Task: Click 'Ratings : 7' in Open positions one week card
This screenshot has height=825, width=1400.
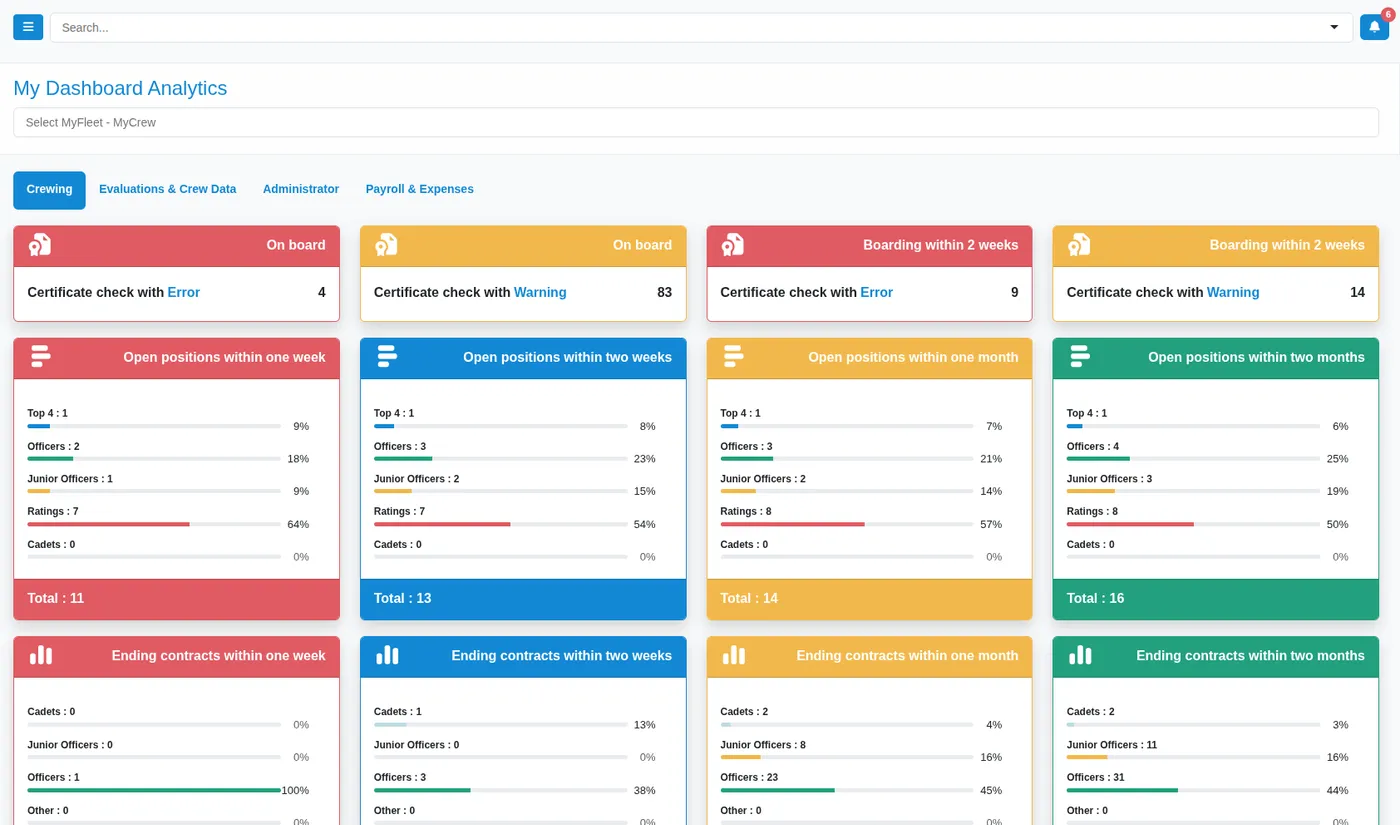Action: pyautogui.click(x=53, y=511)
